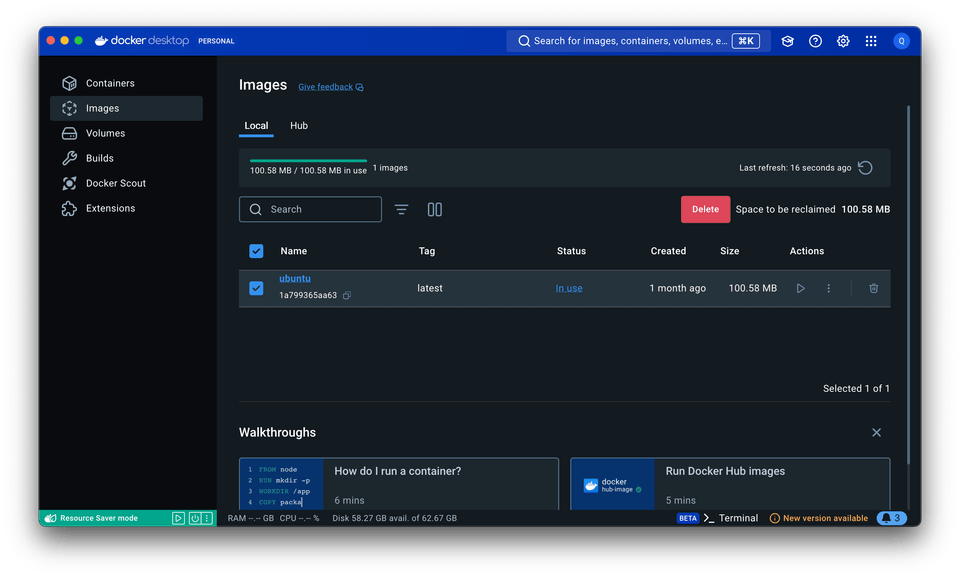This screenshot has width=960, height=578.
Task: Select Images in the sidebar
Action: pyautogui.click(x=126, y=108)
